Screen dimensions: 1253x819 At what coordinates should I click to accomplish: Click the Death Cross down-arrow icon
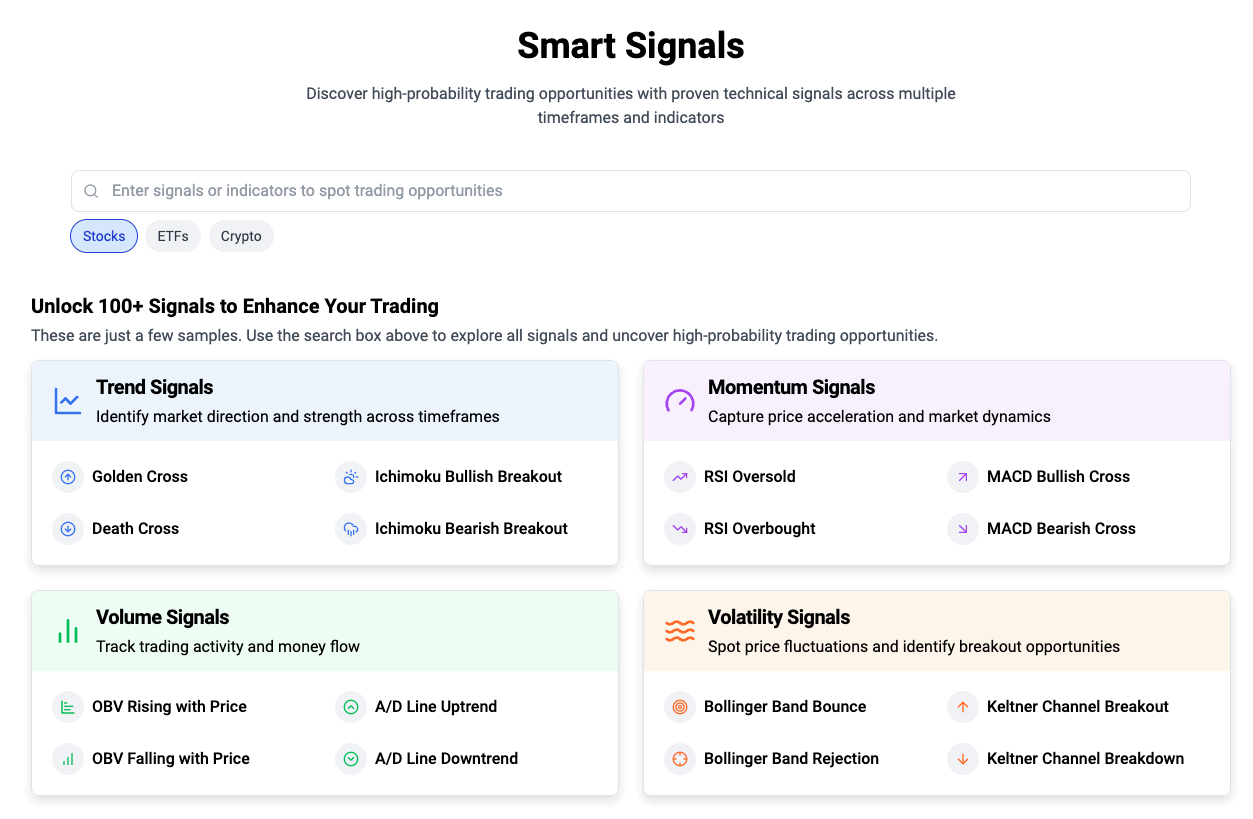(68, 529)
